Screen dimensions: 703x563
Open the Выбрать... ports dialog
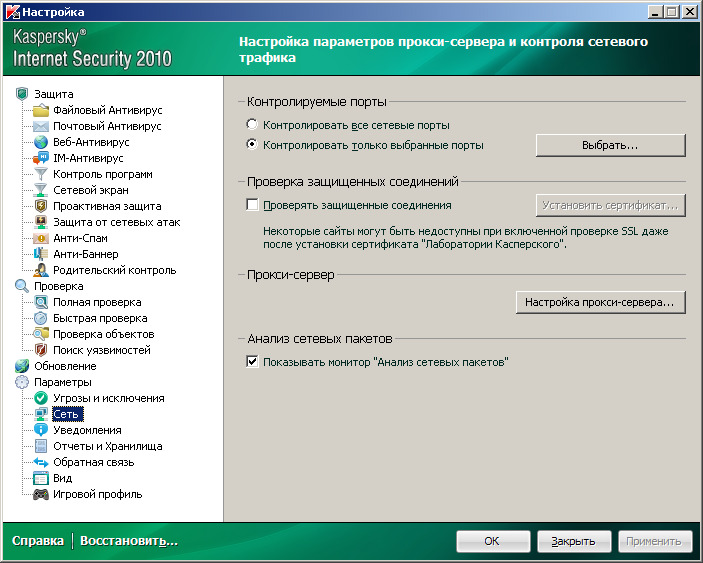click(611, 145)
